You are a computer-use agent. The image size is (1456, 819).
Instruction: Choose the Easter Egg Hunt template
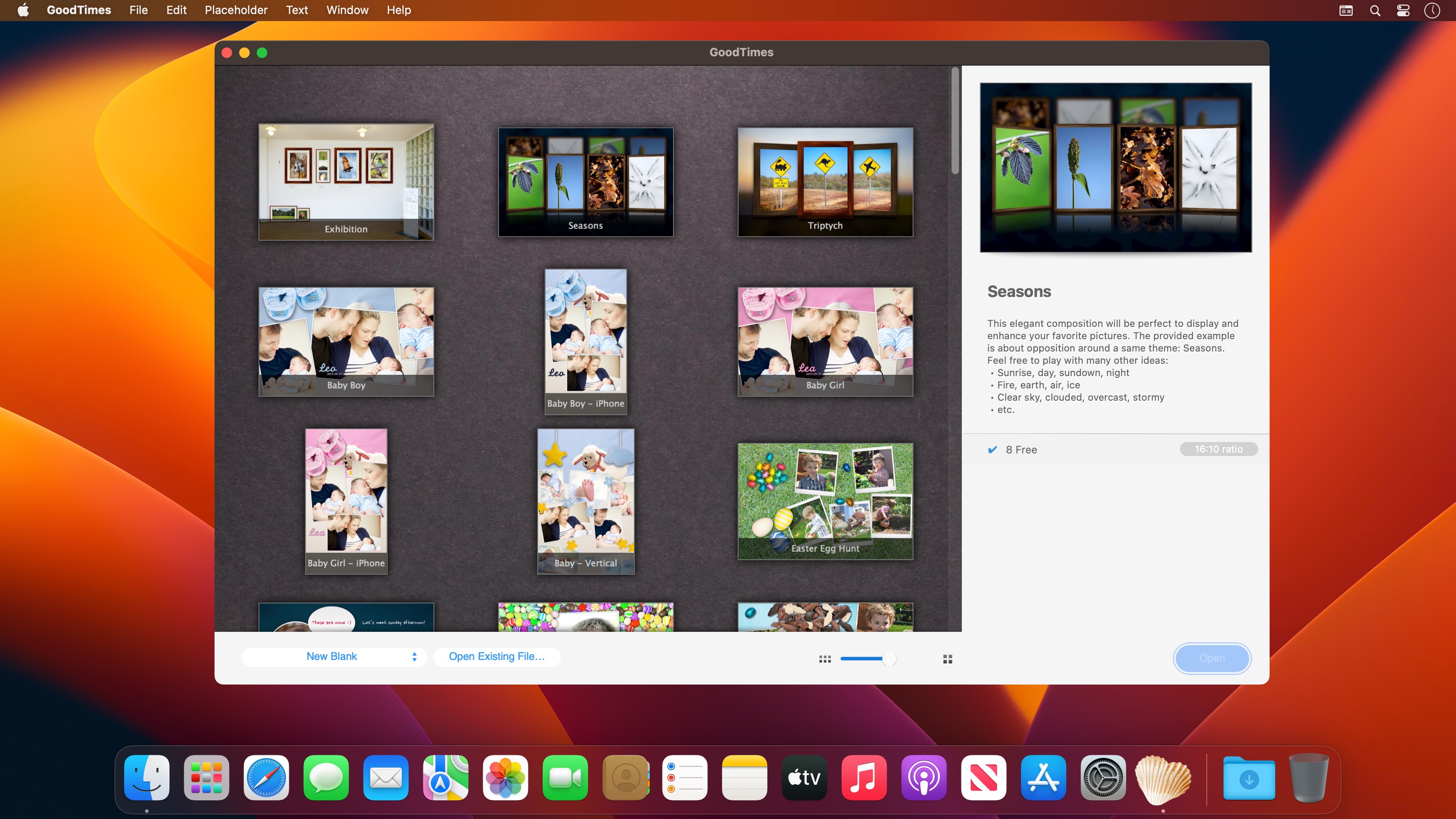coord(825,501)
